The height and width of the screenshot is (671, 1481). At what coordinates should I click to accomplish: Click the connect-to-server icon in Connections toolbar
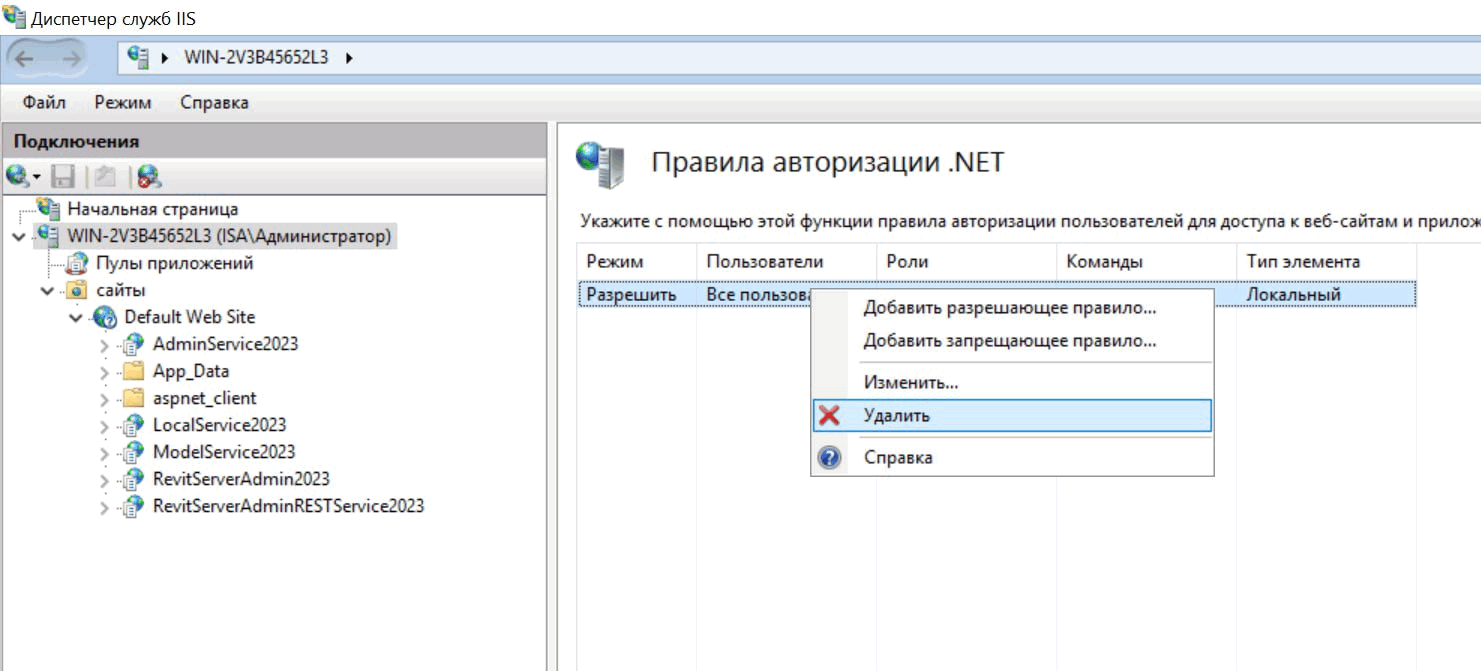pyautogui.click(x=18, y=177)
